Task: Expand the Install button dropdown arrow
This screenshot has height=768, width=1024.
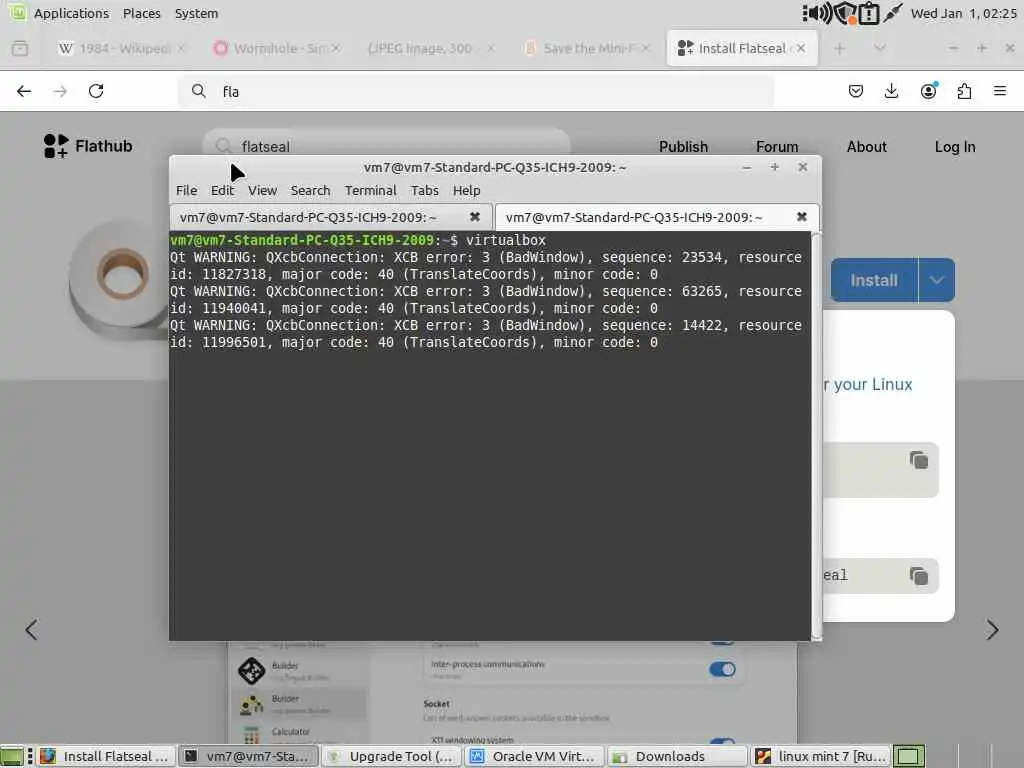Action: click(x=936, y=280)
